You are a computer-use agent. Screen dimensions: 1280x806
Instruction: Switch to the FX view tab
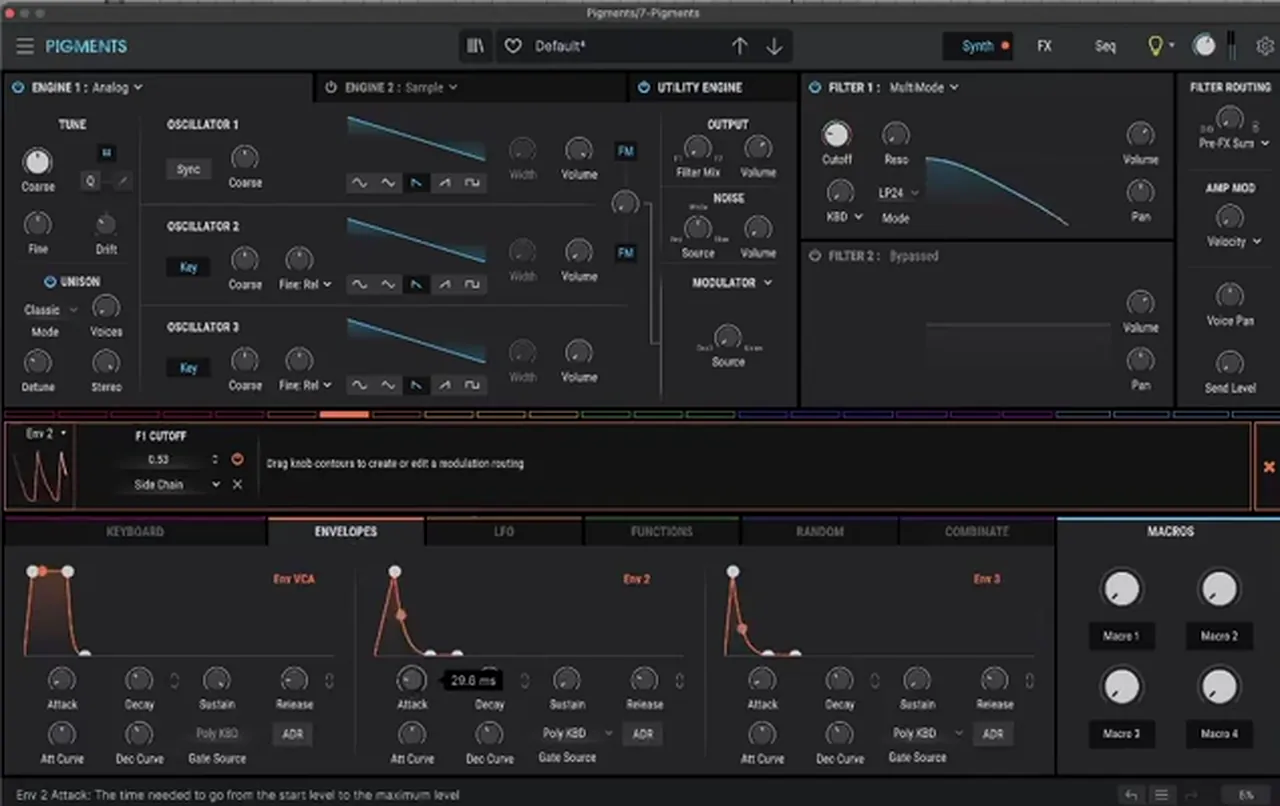(x=1044, y=46)
